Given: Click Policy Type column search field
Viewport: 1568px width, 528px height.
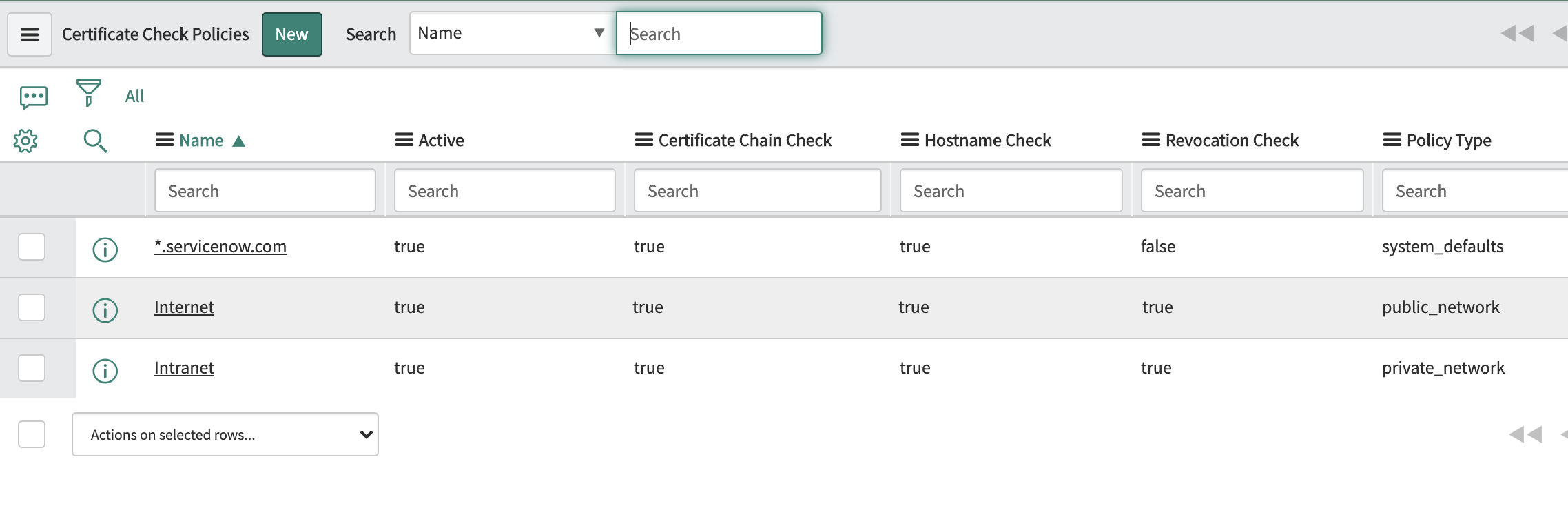Looking at the screenshot, I should (1475, 190).
